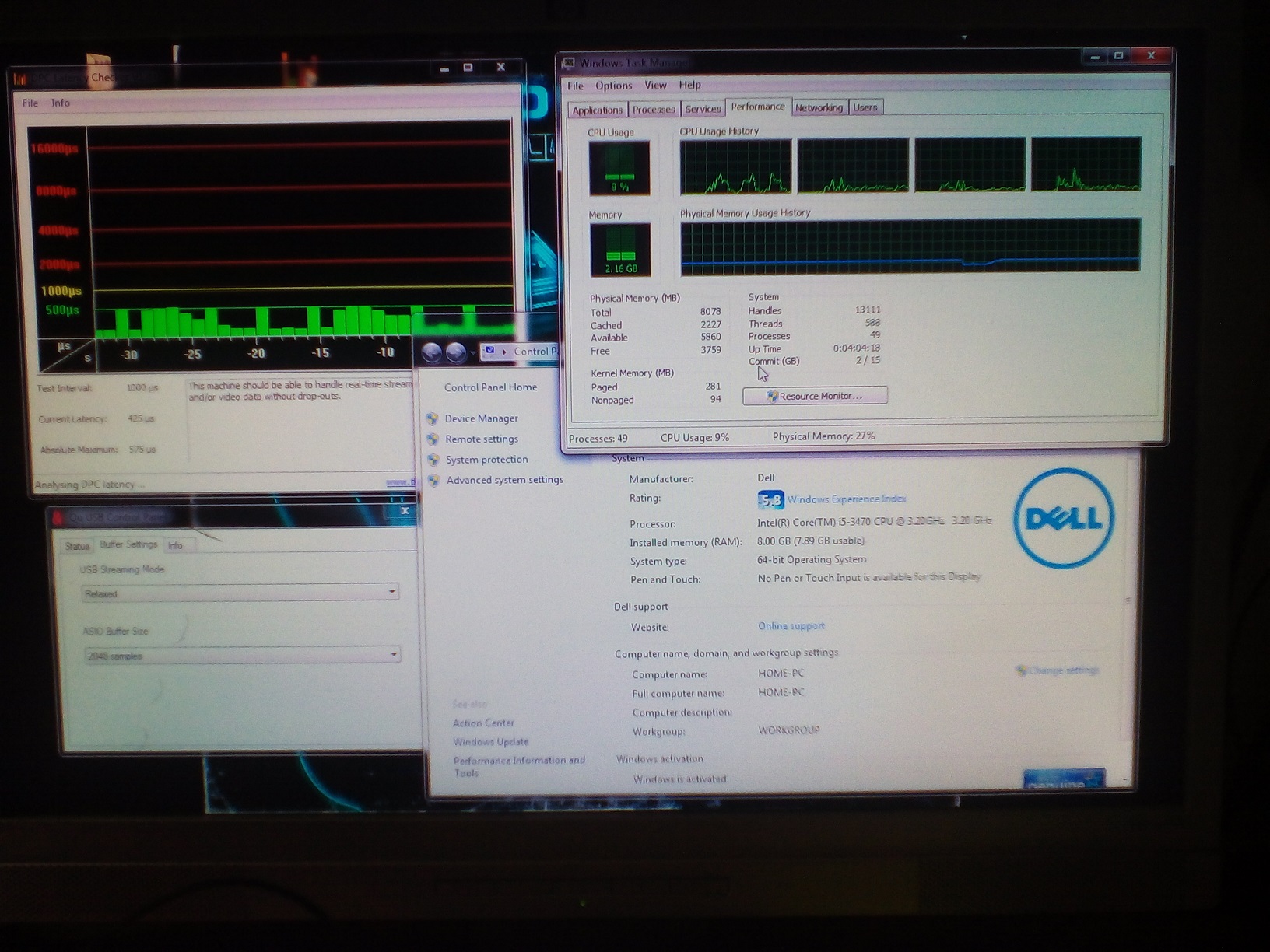The width and height of the screenshot is (1270, 952).
Task: Switch to Services tab
Action: (703, 108)
